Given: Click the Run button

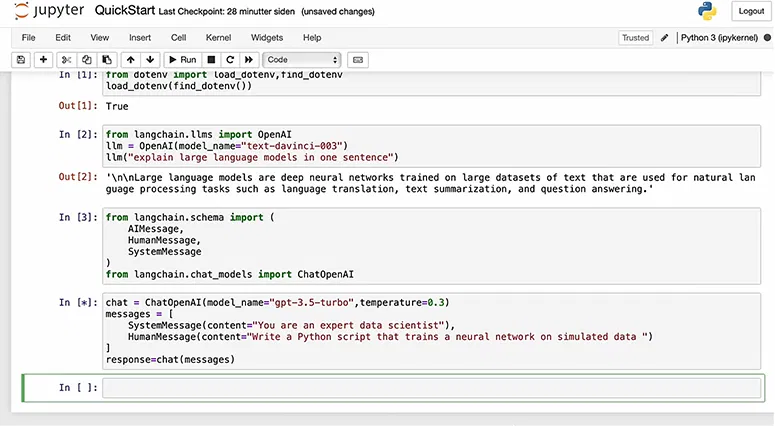Looking at the screenshot, I should click(181, 60).
